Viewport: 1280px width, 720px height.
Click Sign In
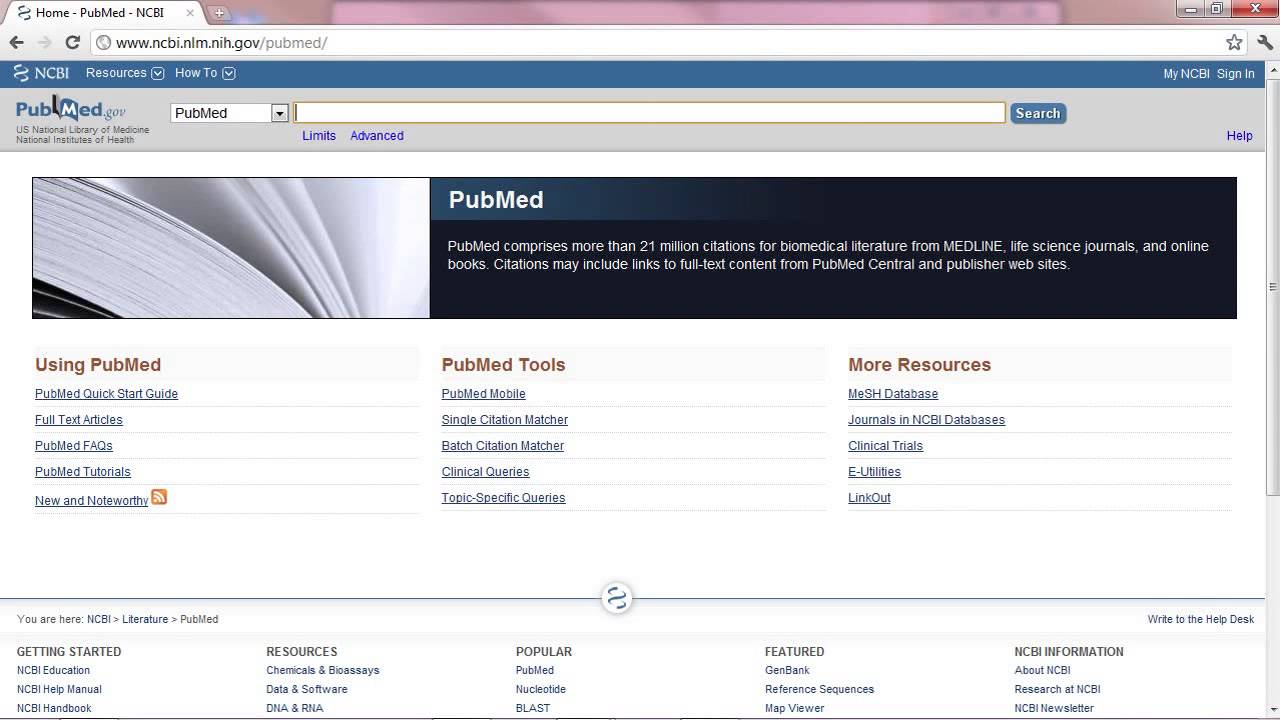tap(1235, 74)
